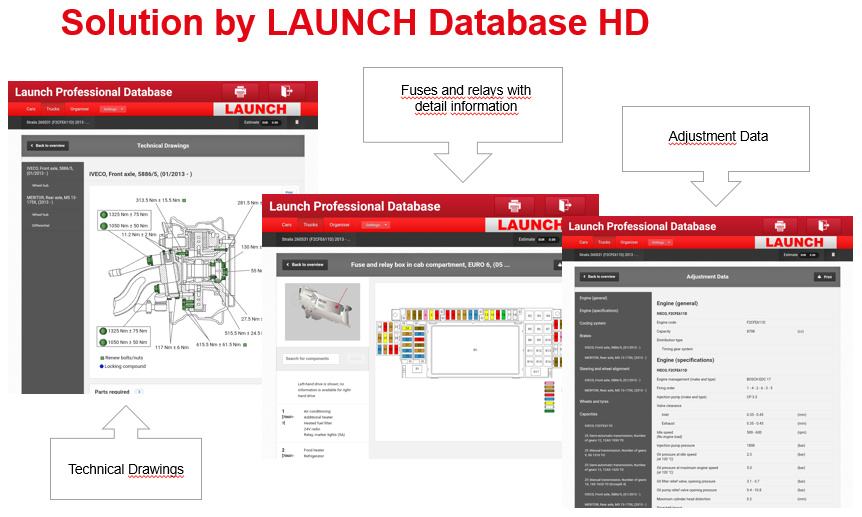Select Steering and wheel alignment in sidebar
Image resolution: width=862 pixels, height=517 pixels.
tap(605, 368)
